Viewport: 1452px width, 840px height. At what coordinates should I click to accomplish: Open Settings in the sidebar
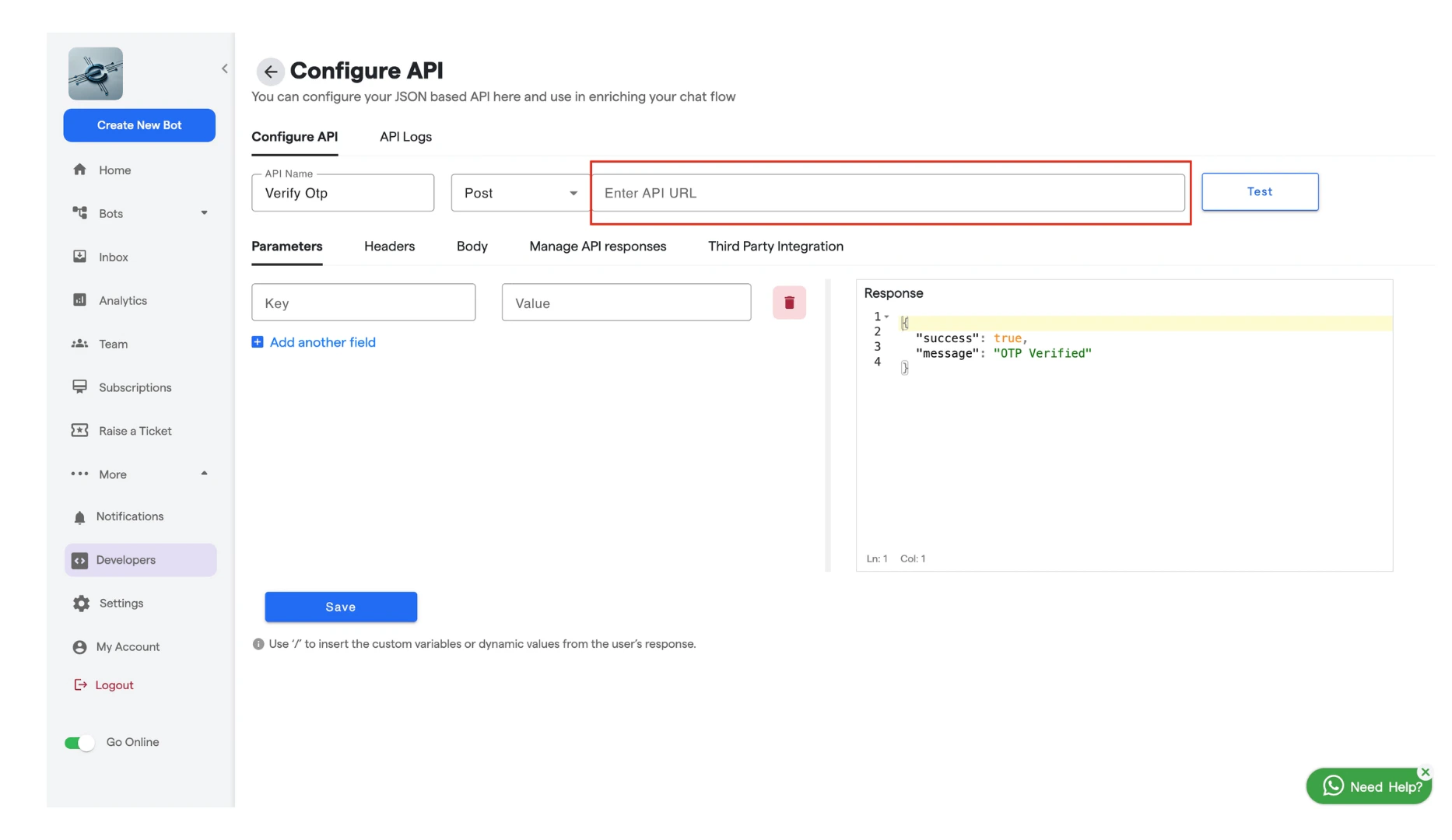click(121, 604)
